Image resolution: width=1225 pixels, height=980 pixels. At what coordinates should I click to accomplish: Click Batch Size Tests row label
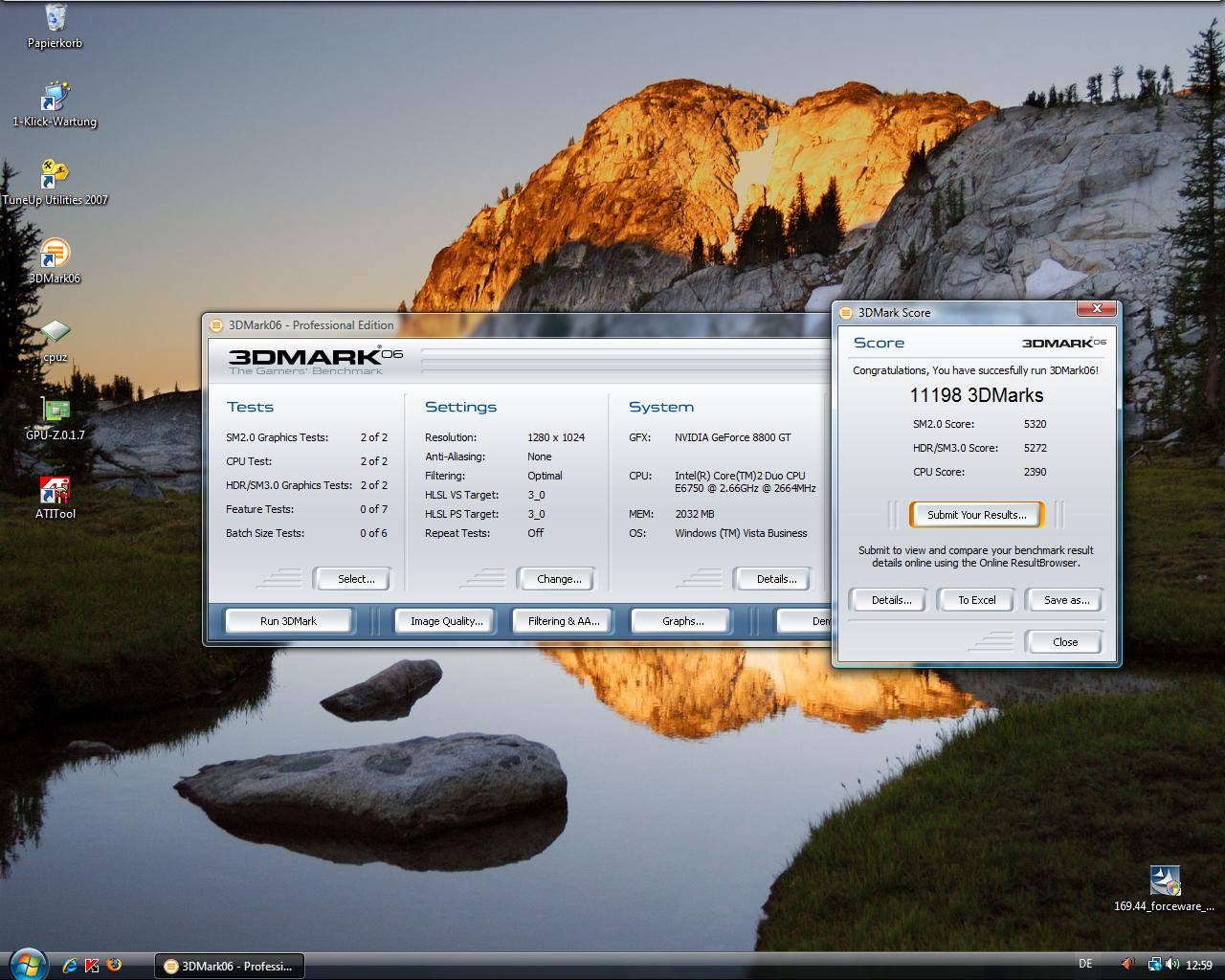pos(265,533)
